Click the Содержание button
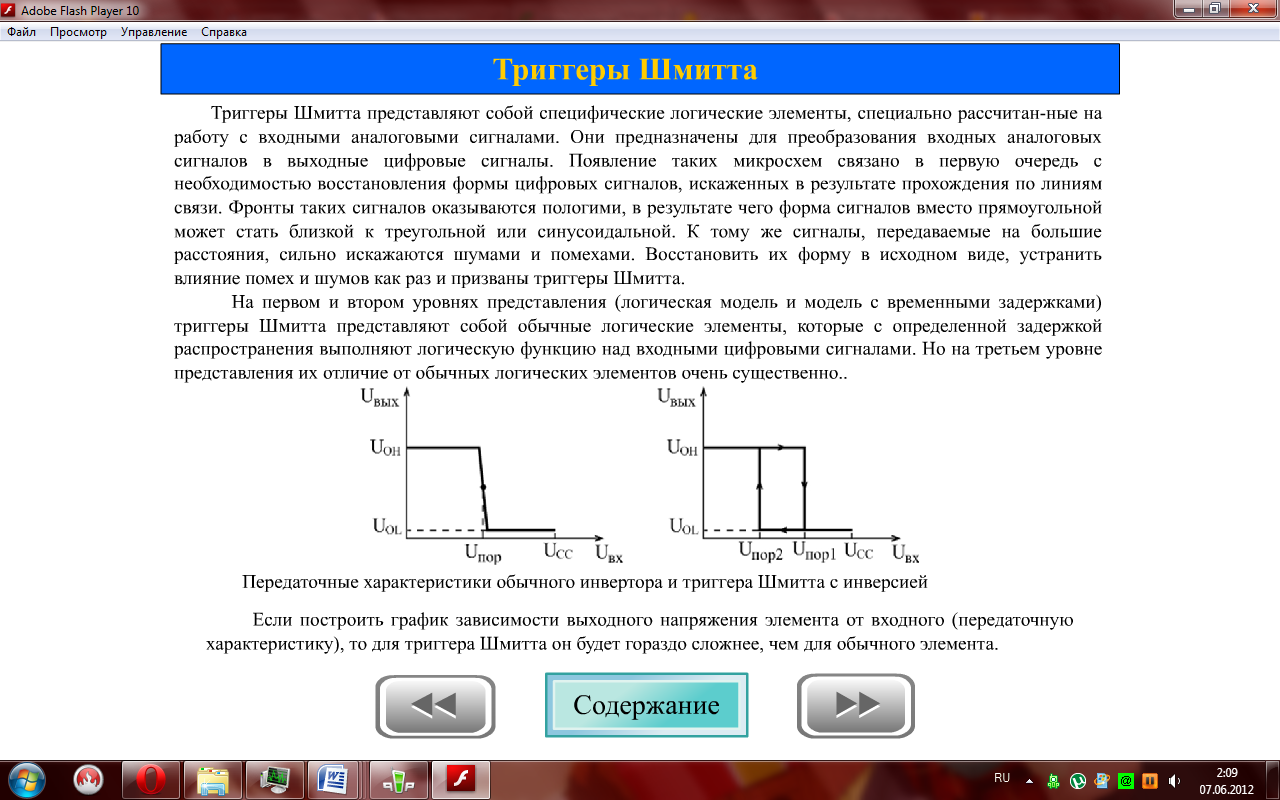 pos(646,705)
